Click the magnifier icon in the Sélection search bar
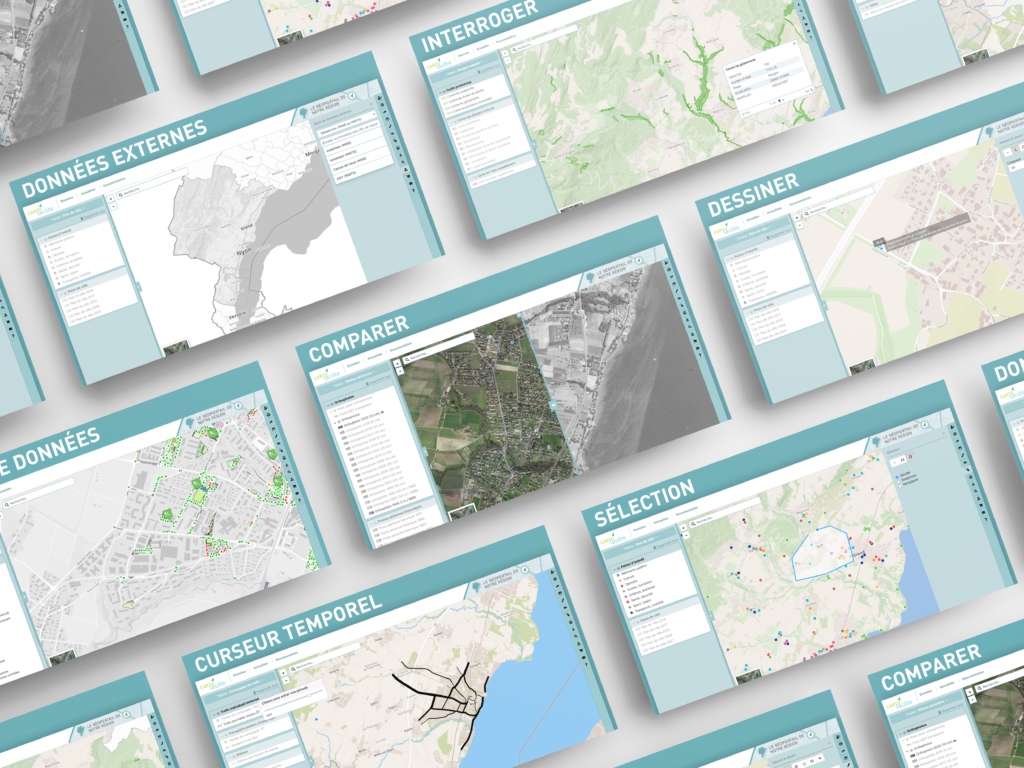This screenshot has width=1024, height=768. pos(693,523)
